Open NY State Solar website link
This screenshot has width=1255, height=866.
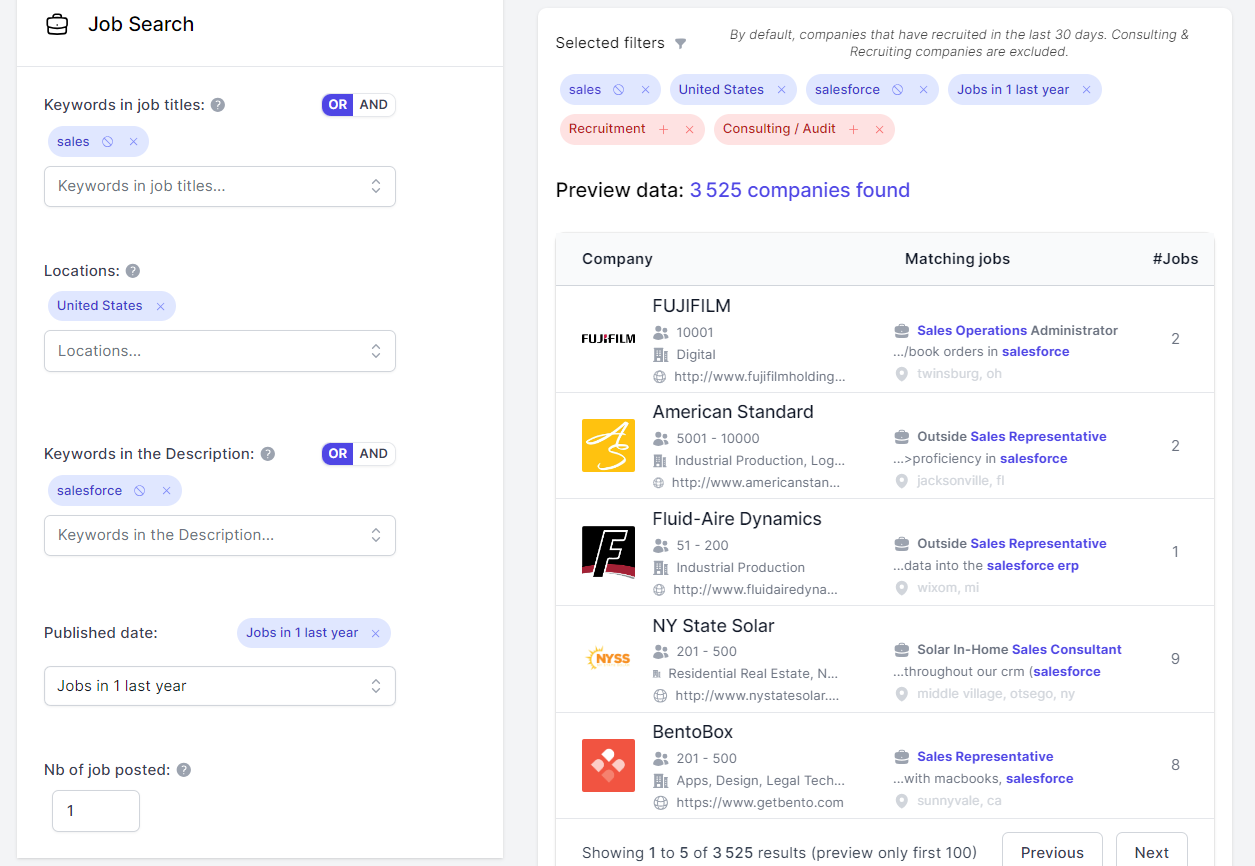[x=757, y=696]
